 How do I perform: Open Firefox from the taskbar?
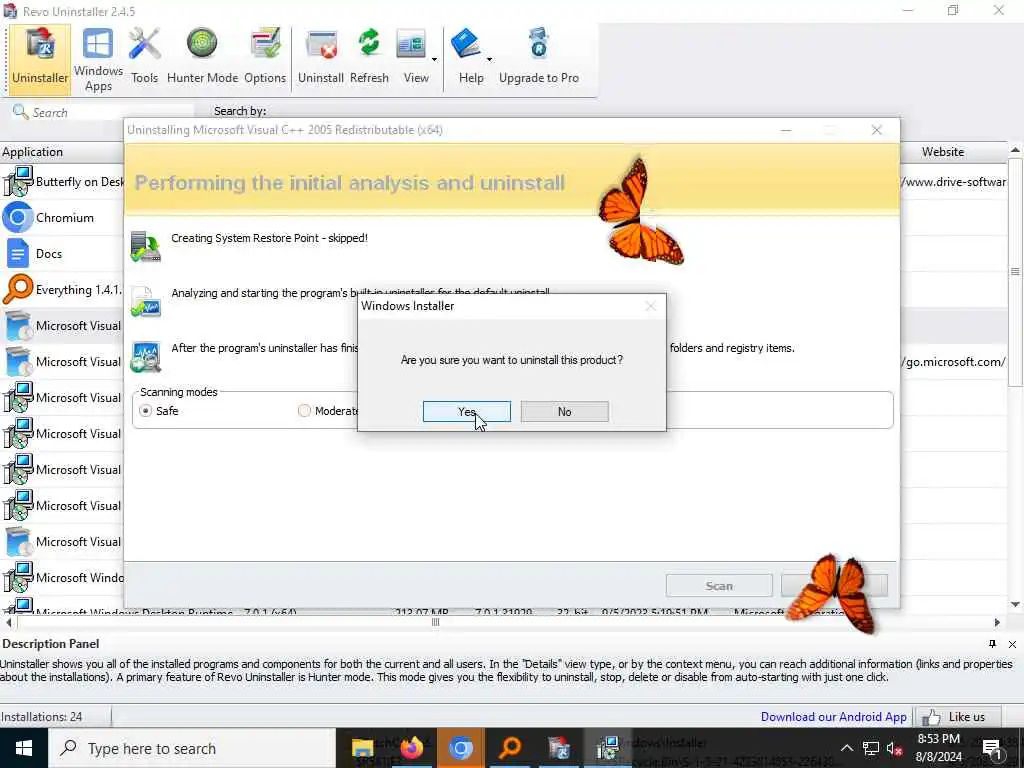coord(411,748)
